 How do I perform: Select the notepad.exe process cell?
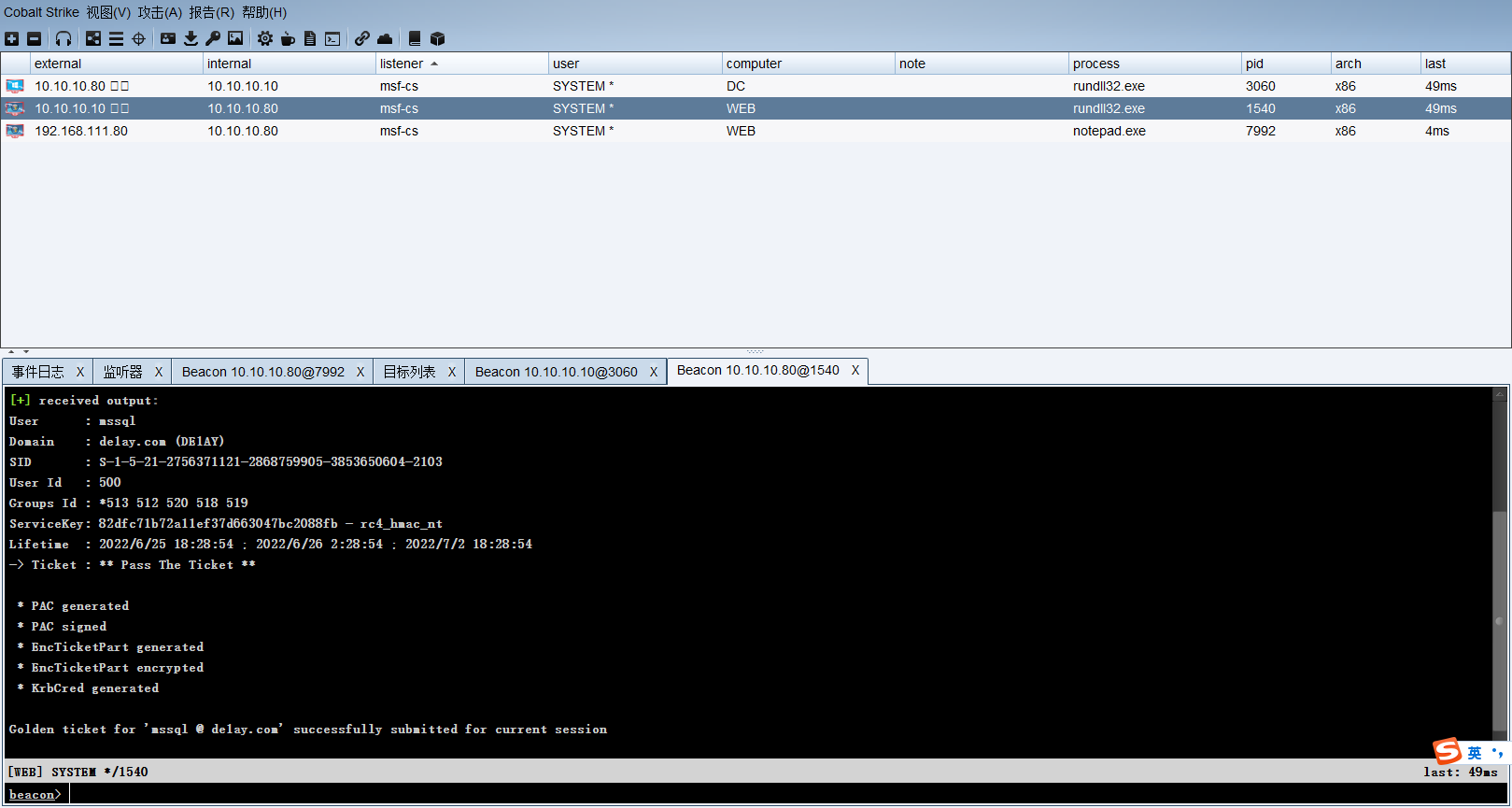tap(1155, 131)
